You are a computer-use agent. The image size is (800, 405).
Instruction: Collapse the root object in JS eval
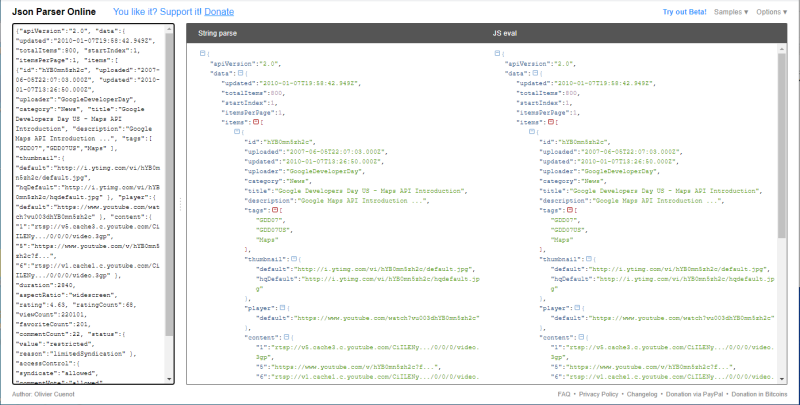coord(497,52)
